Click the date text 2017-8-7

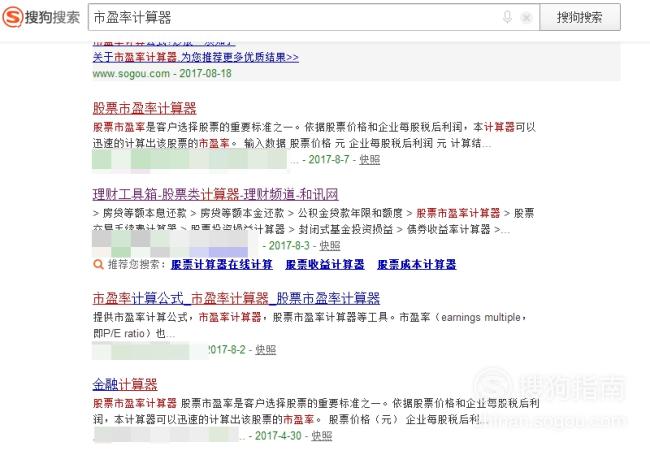click(329, 160)
